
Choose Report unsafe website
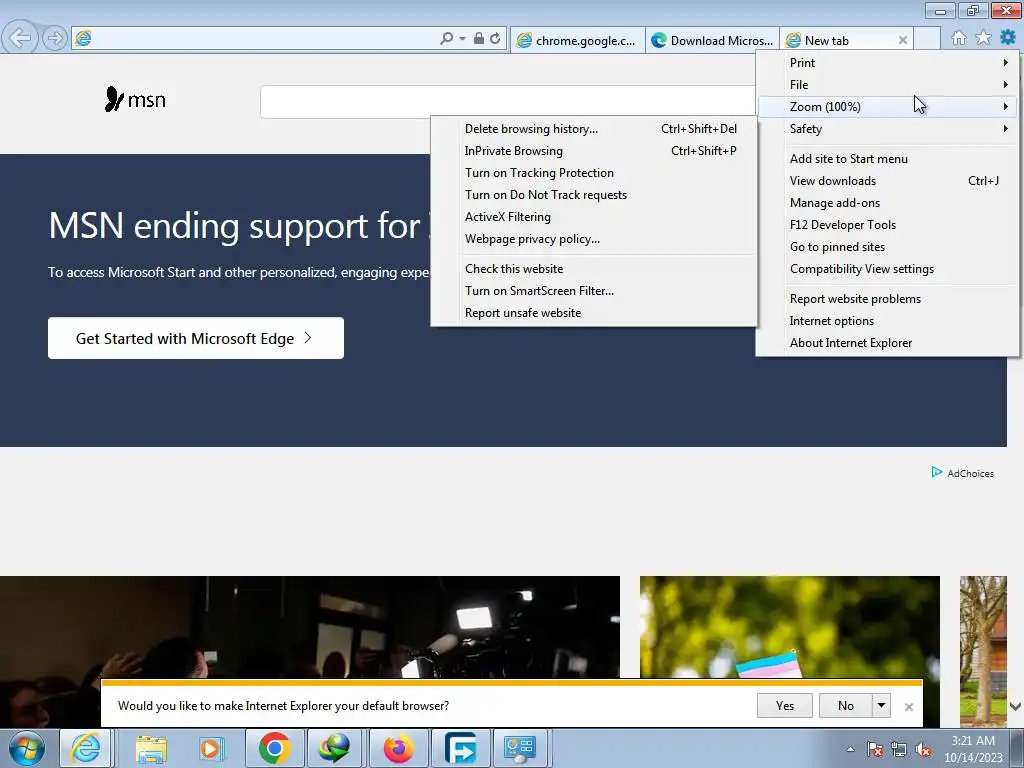[594, 313]
